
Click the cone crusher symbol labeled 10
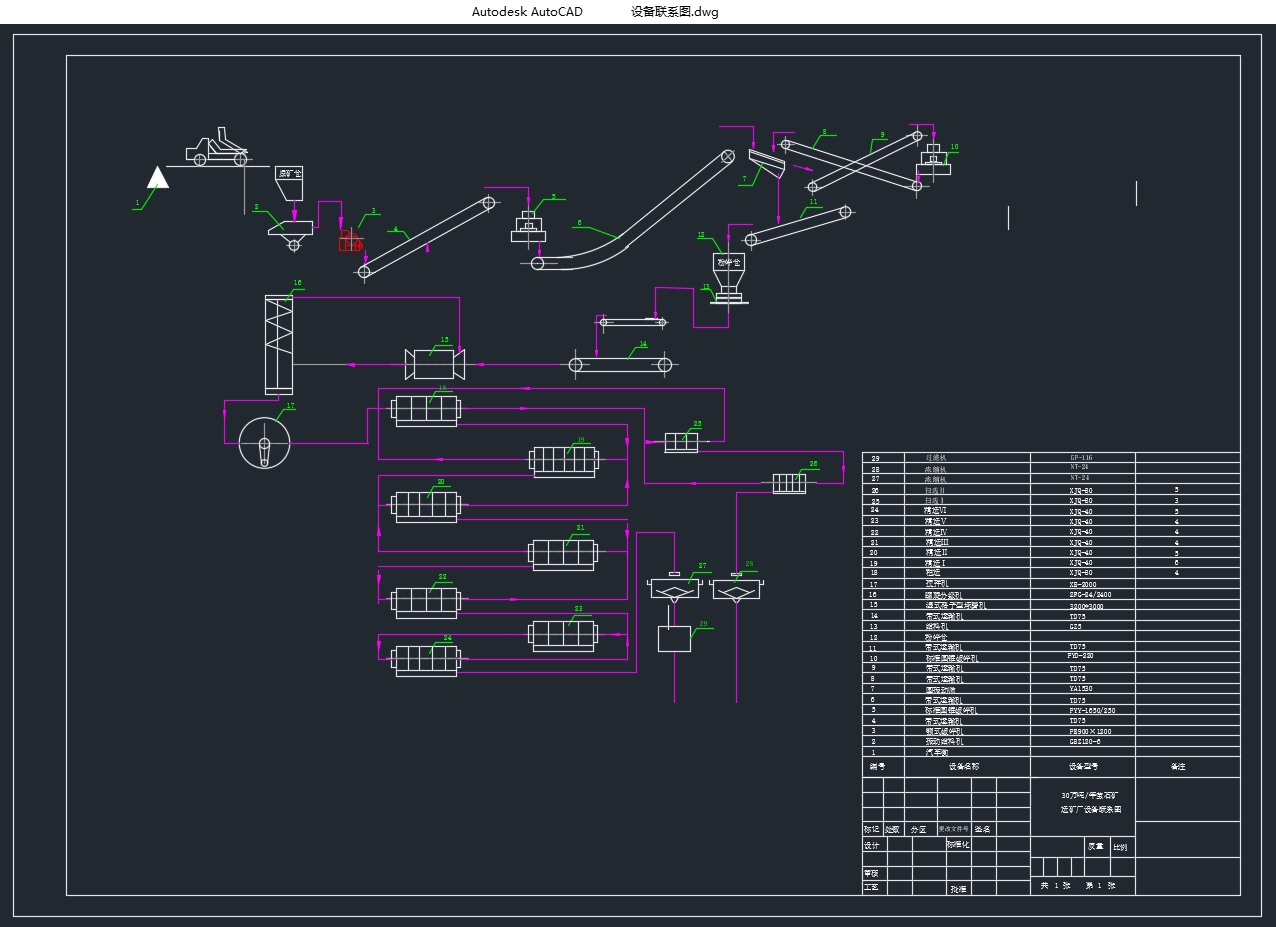point(933,160)
